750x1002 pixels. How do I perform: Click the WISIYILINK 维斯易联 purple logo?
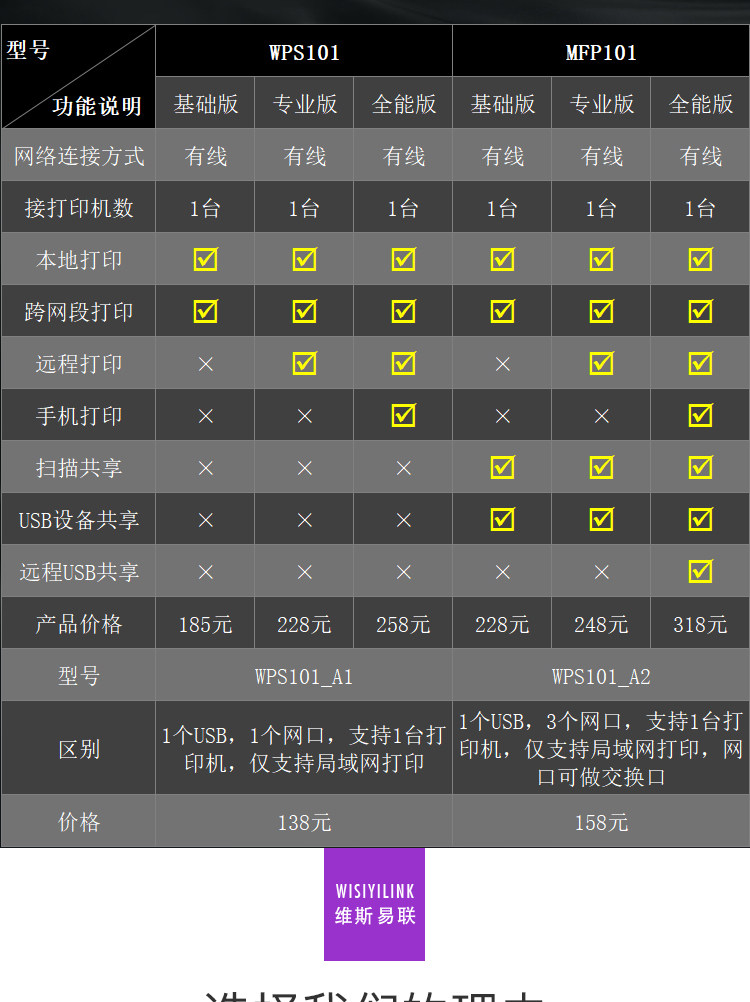[374, 904]
